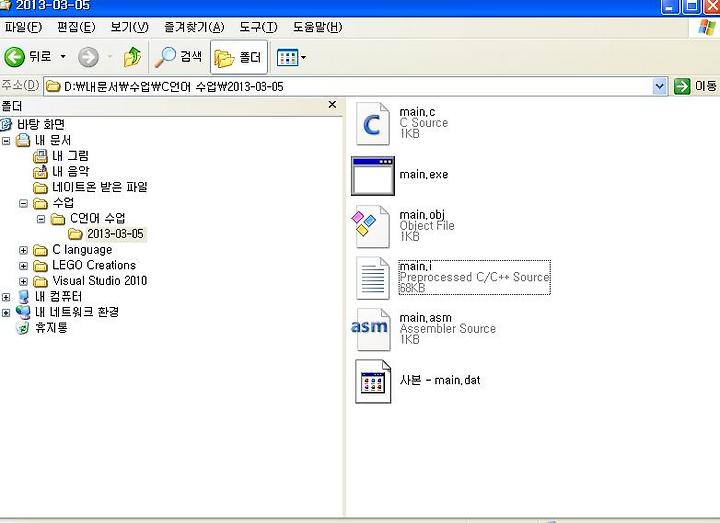This screenshot has width=720, height=523.
Task: Select 내 컴퓨터 in folder tree
Action: pyautogui.click(x=58, y=296)
